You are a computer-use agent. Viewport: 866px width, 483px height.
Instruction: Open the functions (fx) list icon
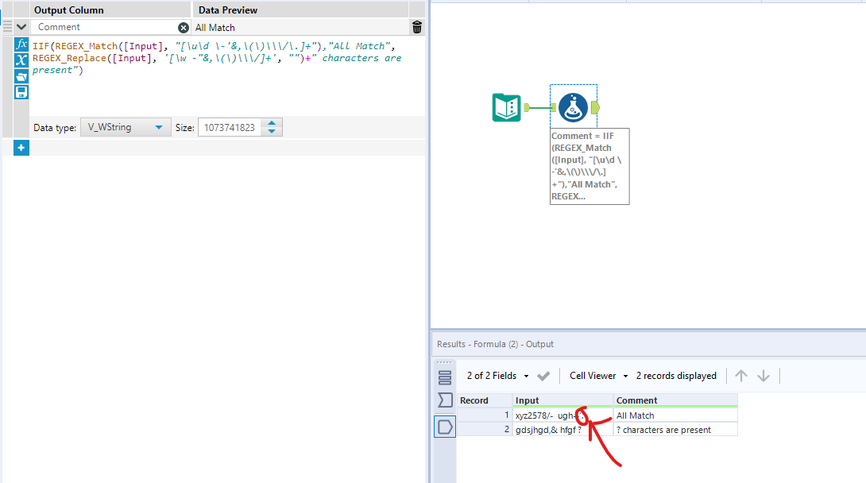click(x=22, y=44)
